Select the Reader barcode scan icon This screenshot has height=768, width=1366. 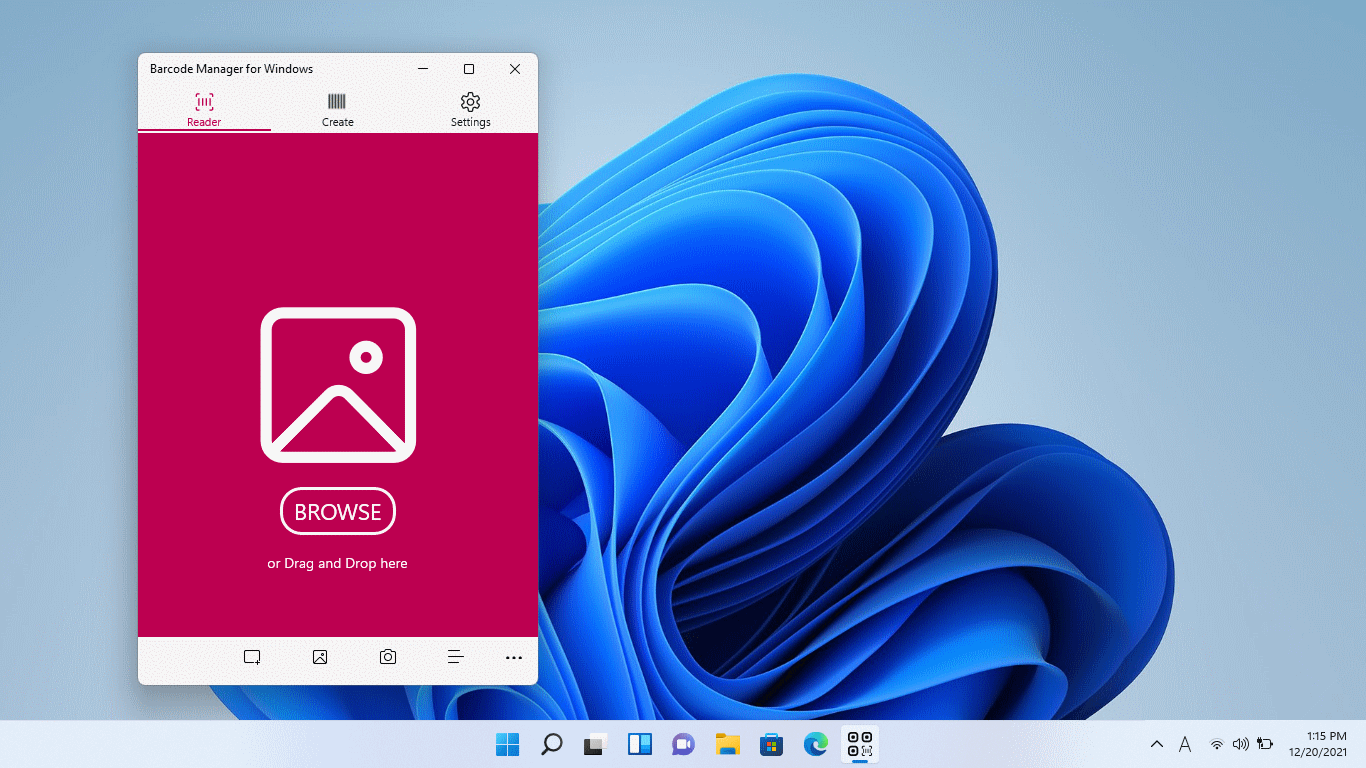pos(204,102)
